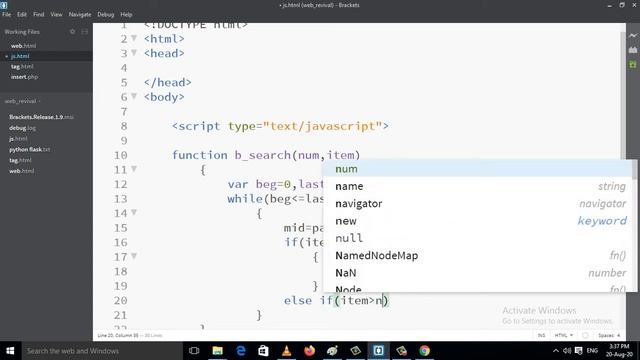This screenshot has height=360, width=640.
Task: Open Task View on the taskbar
Action: click(x=194, y=351)
